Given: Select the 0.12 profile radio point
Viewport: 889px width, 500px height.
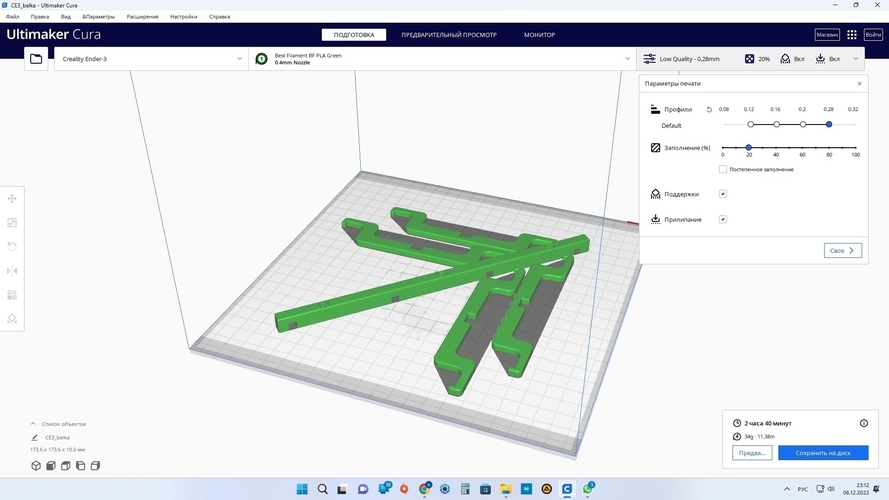Looking at the screenshot, I should coord(751,124).
